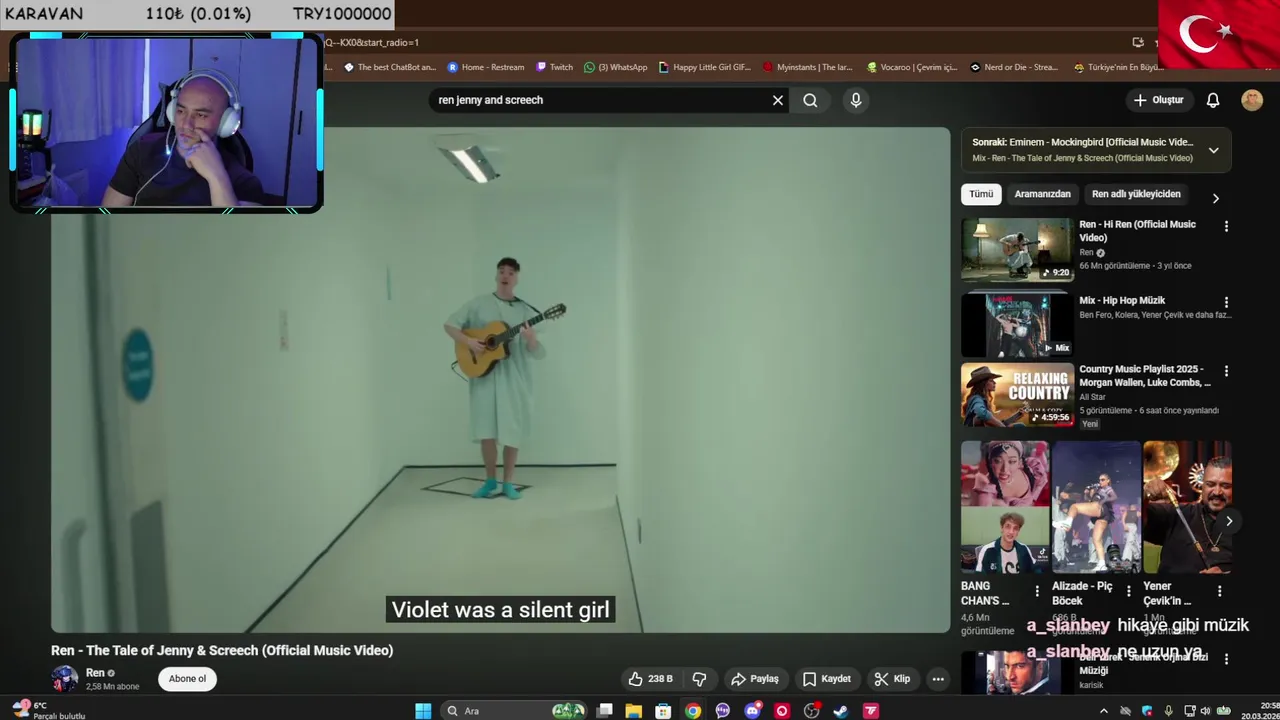Open 'Happy Little Girl GIF' bookmark
The height and width of the screenshot is (720, 1280).
(x=705, y=67)
